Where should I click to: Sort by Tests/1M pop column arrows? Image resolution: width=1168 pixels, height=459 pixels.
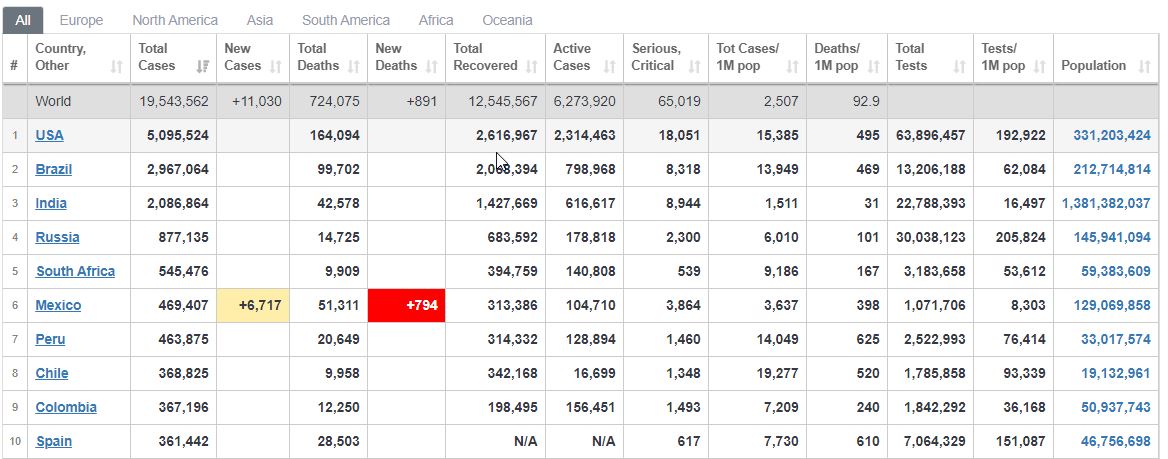click(x=1039, y=67)
